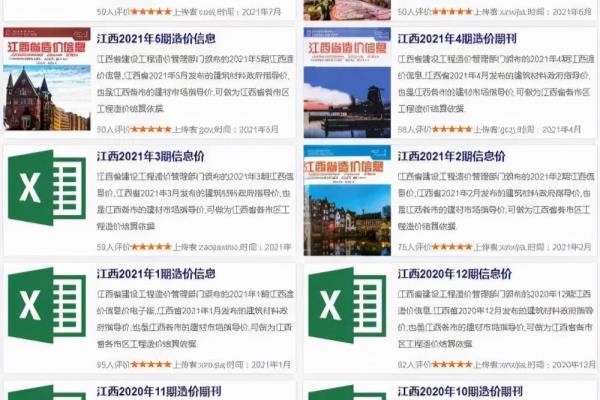Click the star rating of 江西2021年3期信息价

151,247
